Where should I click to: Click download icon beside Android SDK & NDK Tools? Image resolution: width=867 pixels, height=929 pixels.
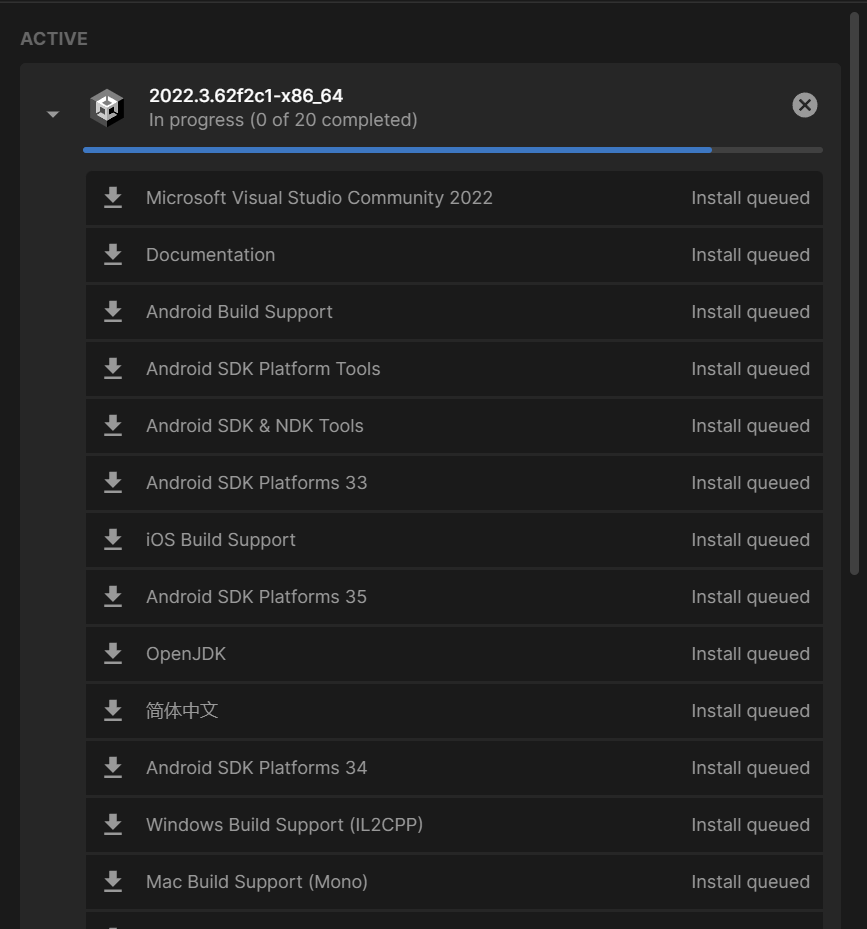[113, 426]
